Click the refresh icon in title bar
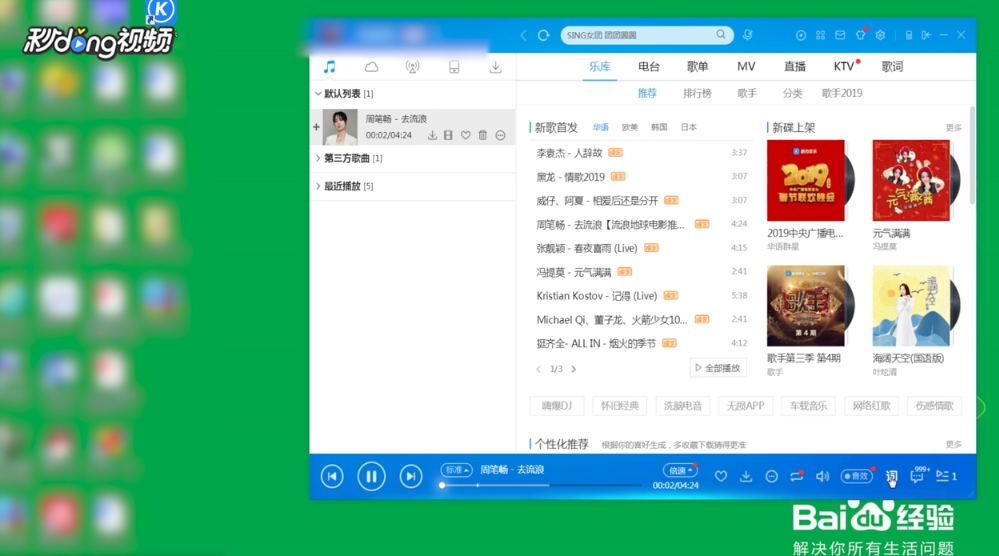 click(x=543, y=35)
